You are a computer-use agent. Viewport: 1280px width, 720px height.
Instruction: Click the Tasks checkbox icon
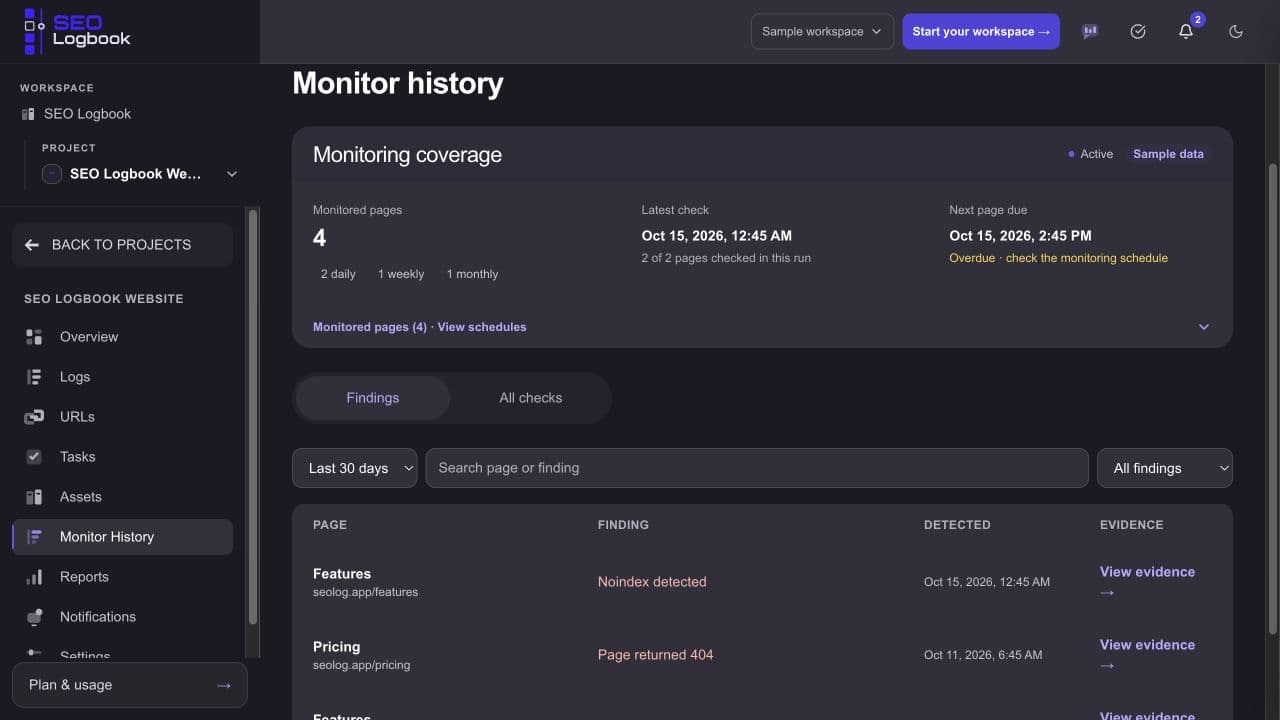[x=34, y=457]
